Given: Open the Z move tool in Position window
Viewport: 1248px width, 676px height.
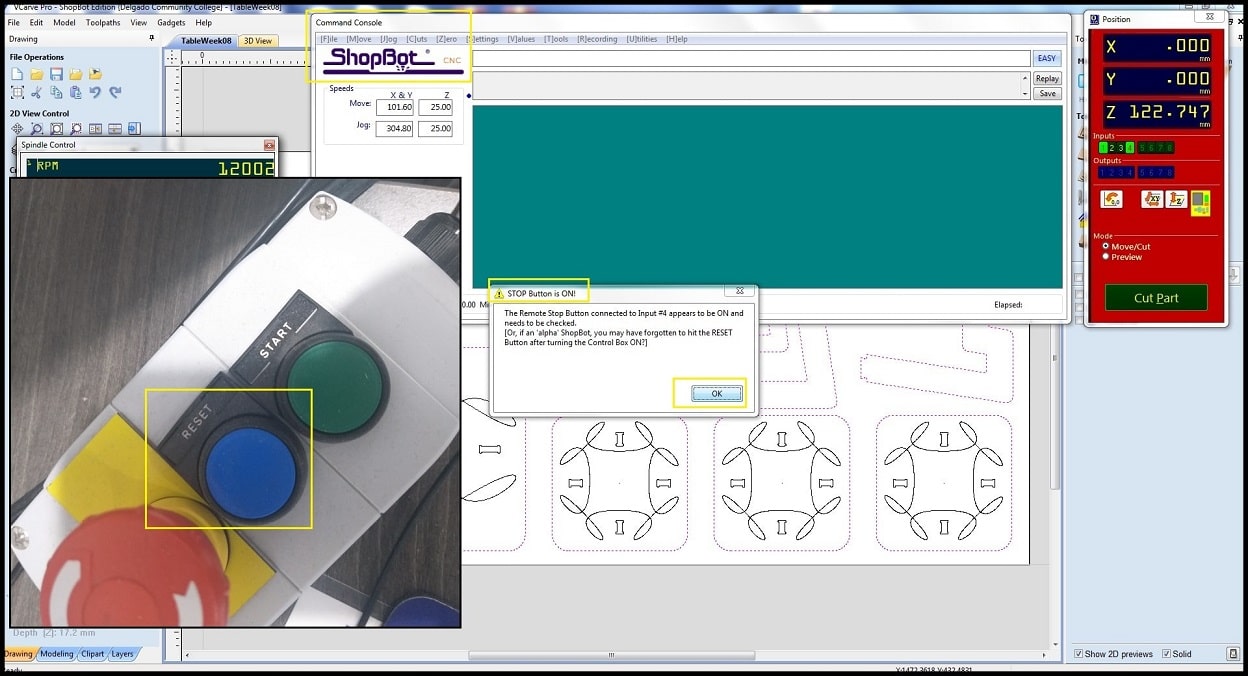Looking at the screenshot, I should click(1176, 199).
